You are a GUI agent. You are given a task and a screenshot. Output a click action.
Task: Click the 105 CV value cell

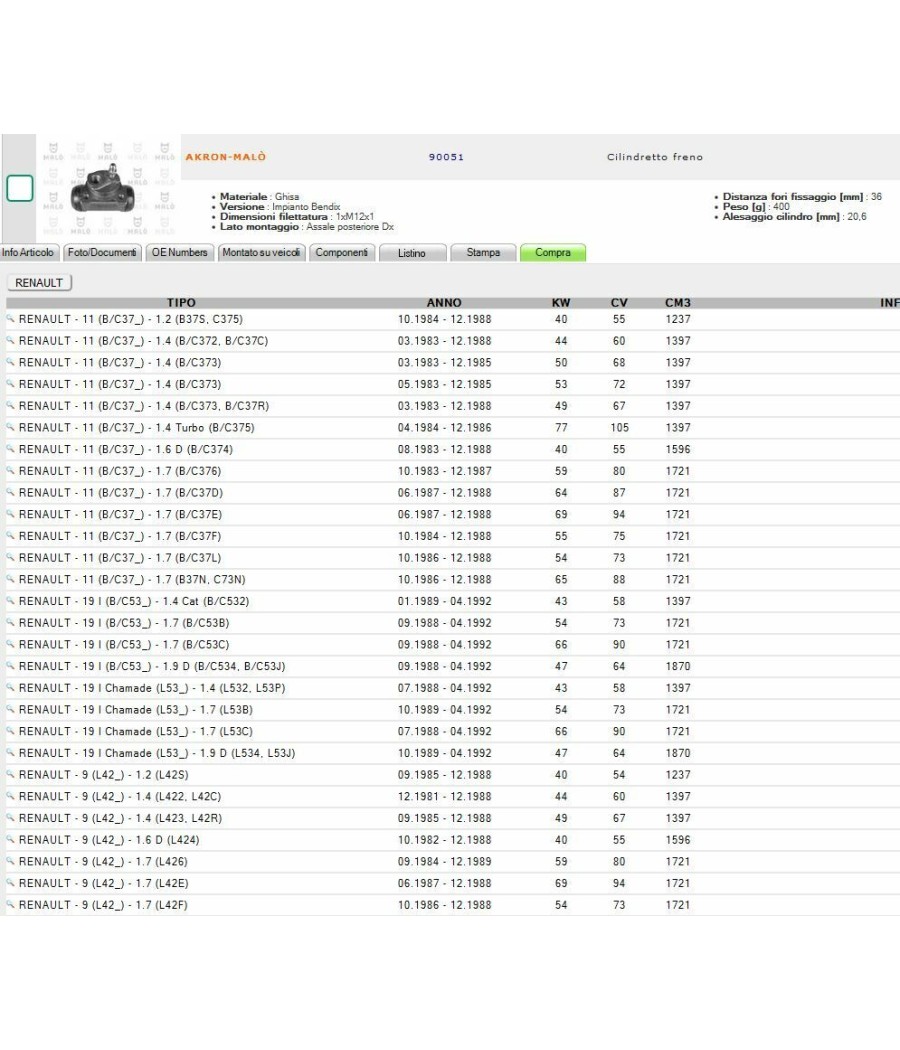coord(619,427)
